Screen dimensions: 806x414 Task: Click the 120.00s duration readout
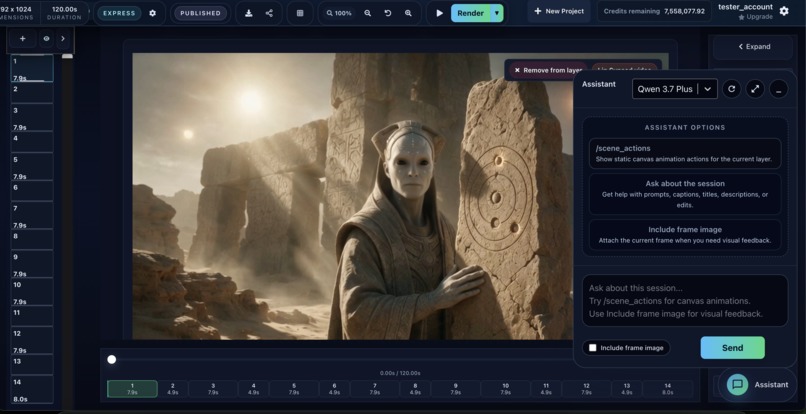click(64, 9)
